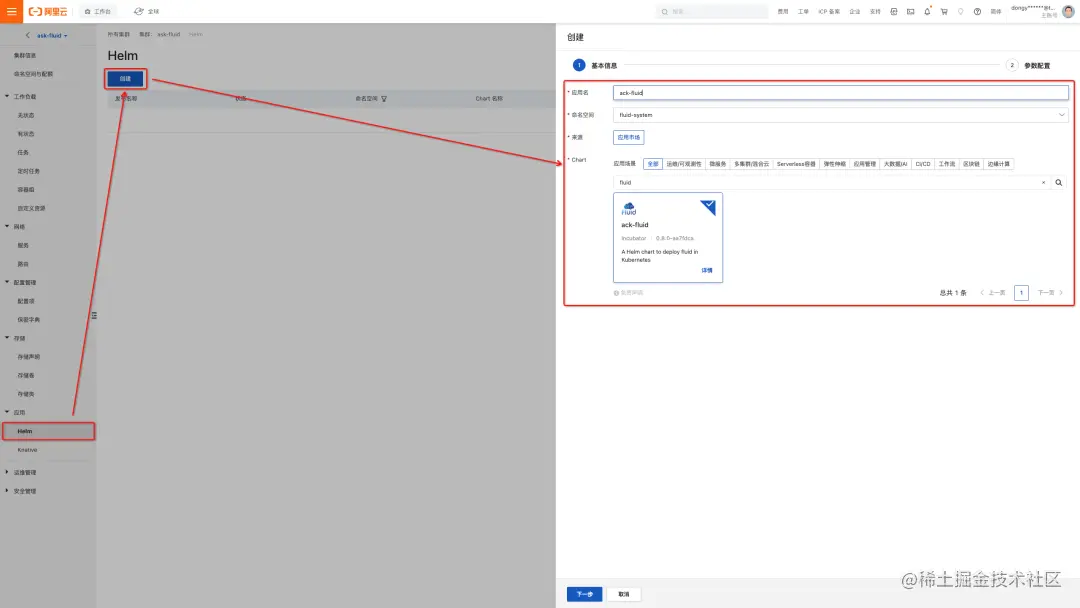1080x608 pixels.
Task: Open 存储卷 in sidebar
Action: (25, 375)
